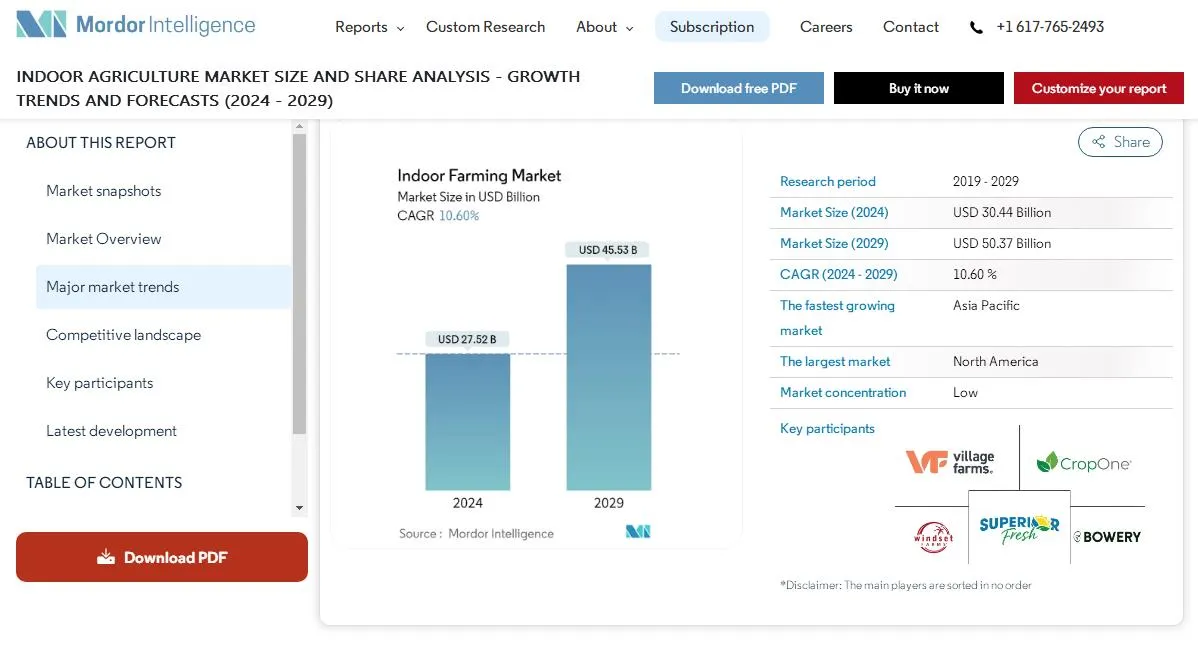
Task: Share this report using Share button
Action: (x=1120, y=142)
